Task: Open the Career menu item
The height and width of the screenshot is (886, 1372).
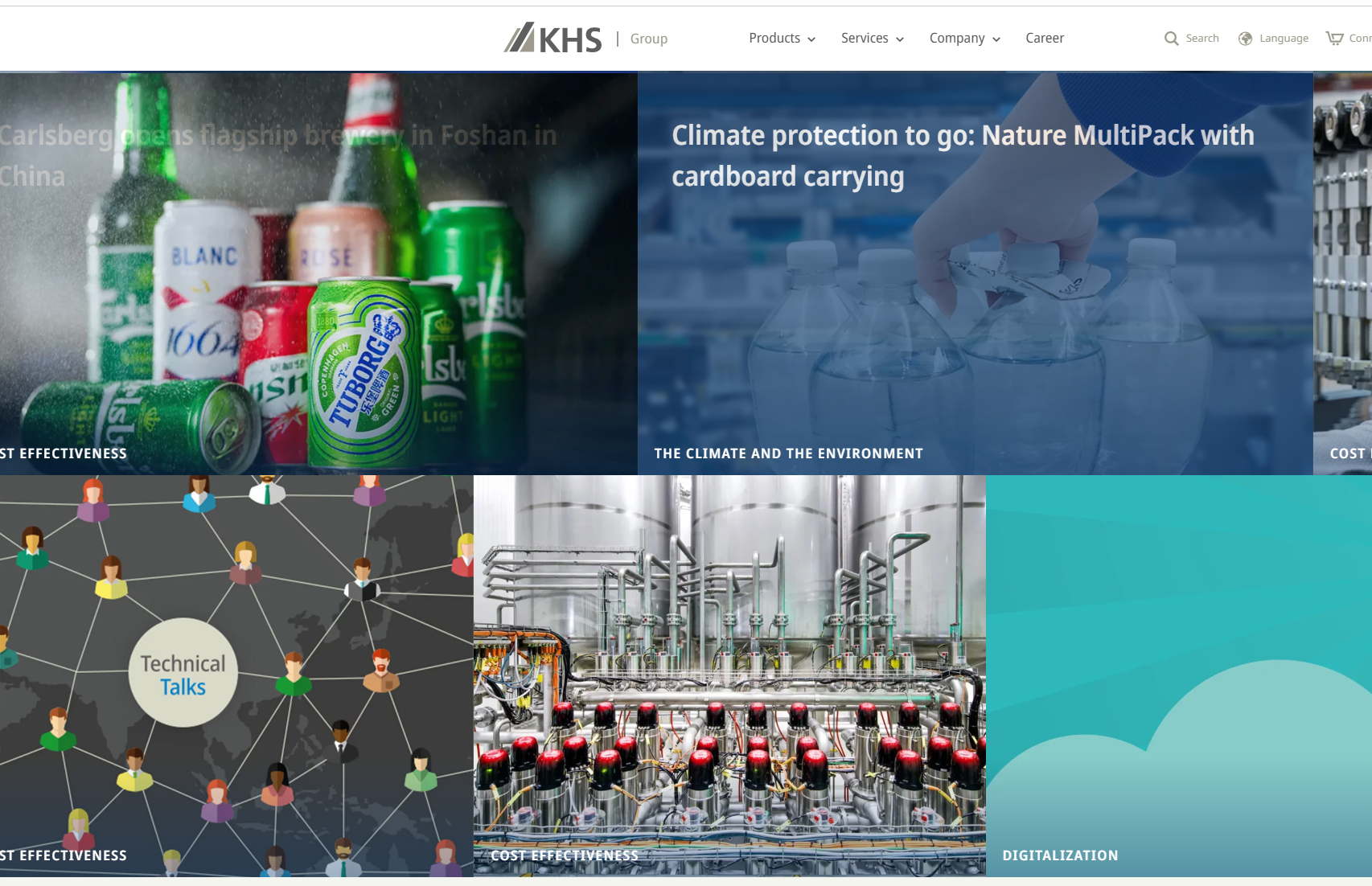Action: click(1044, 39)
